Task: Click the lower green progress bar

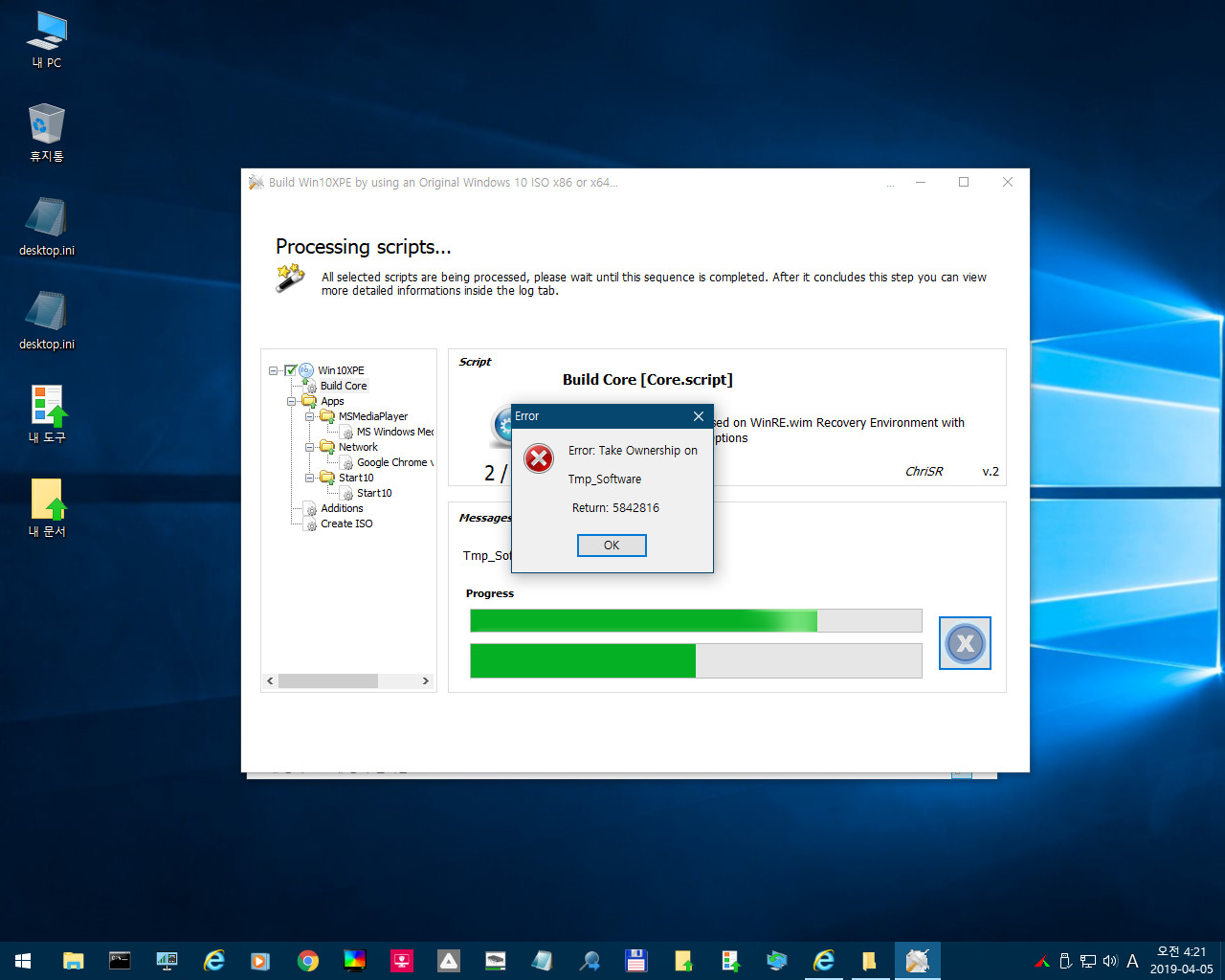Action: 696,660
